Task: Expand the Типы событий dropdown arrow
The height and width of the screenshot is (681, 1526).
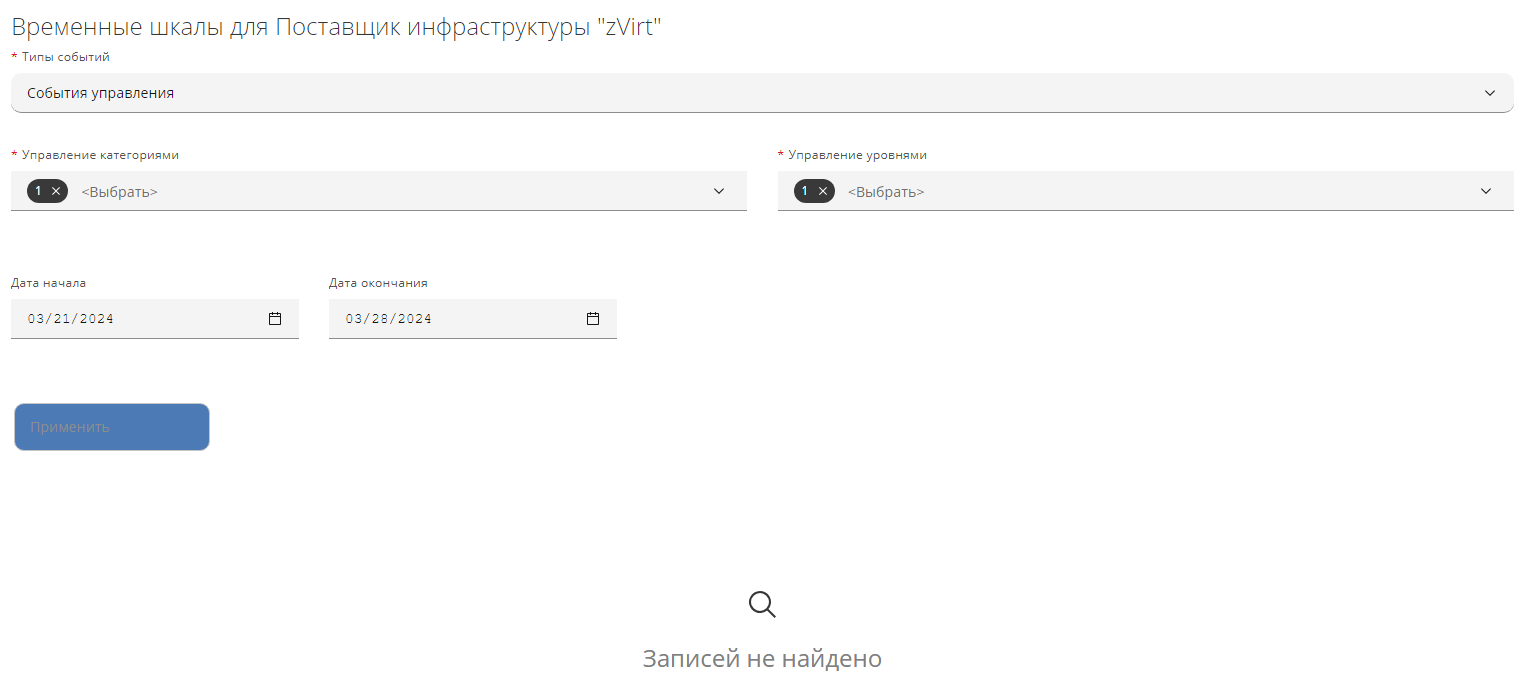Action: pos(1490,93)
